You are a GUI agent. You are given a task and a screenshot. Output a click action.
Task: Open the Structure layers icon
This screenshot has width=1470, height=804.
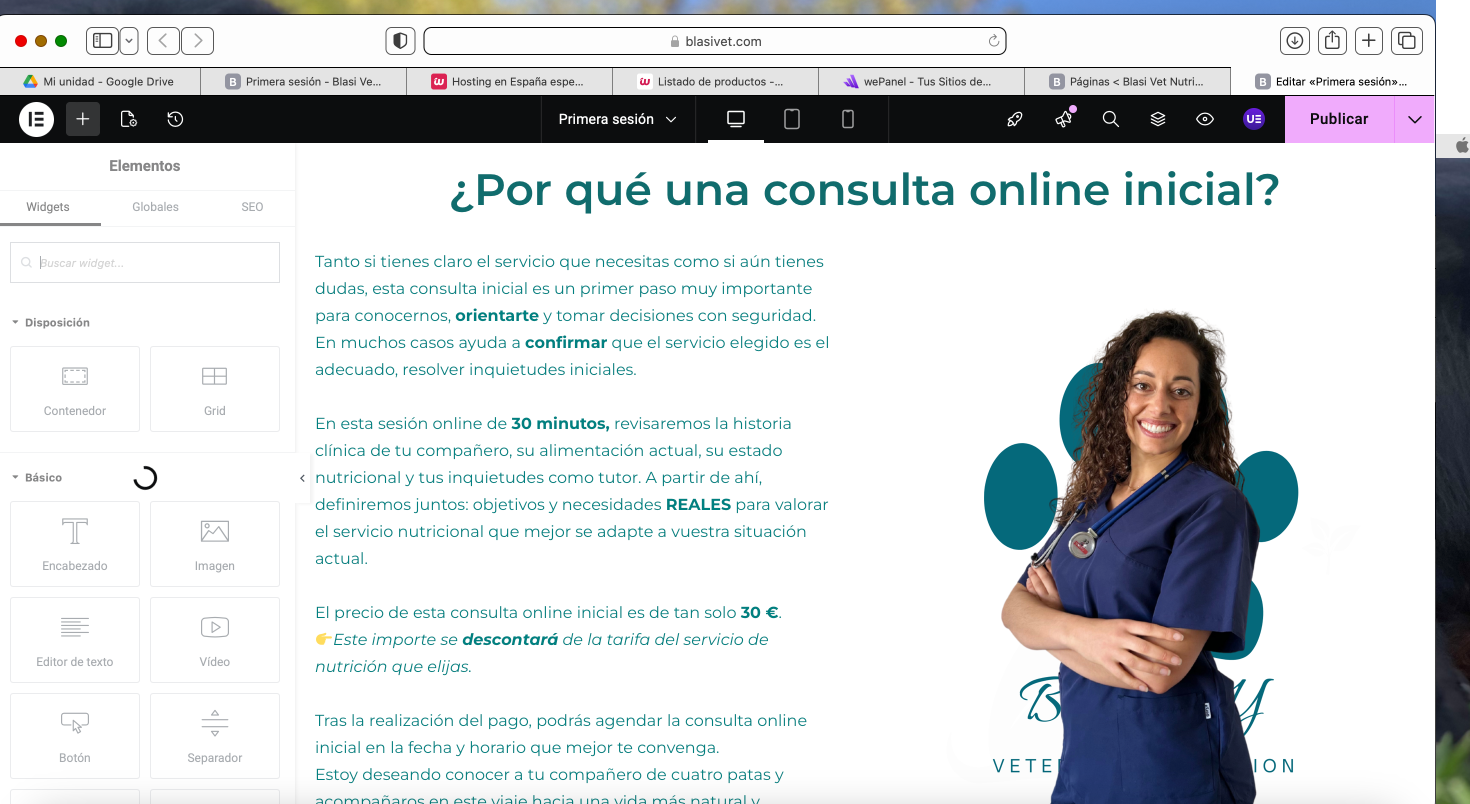coord(1158,119)
